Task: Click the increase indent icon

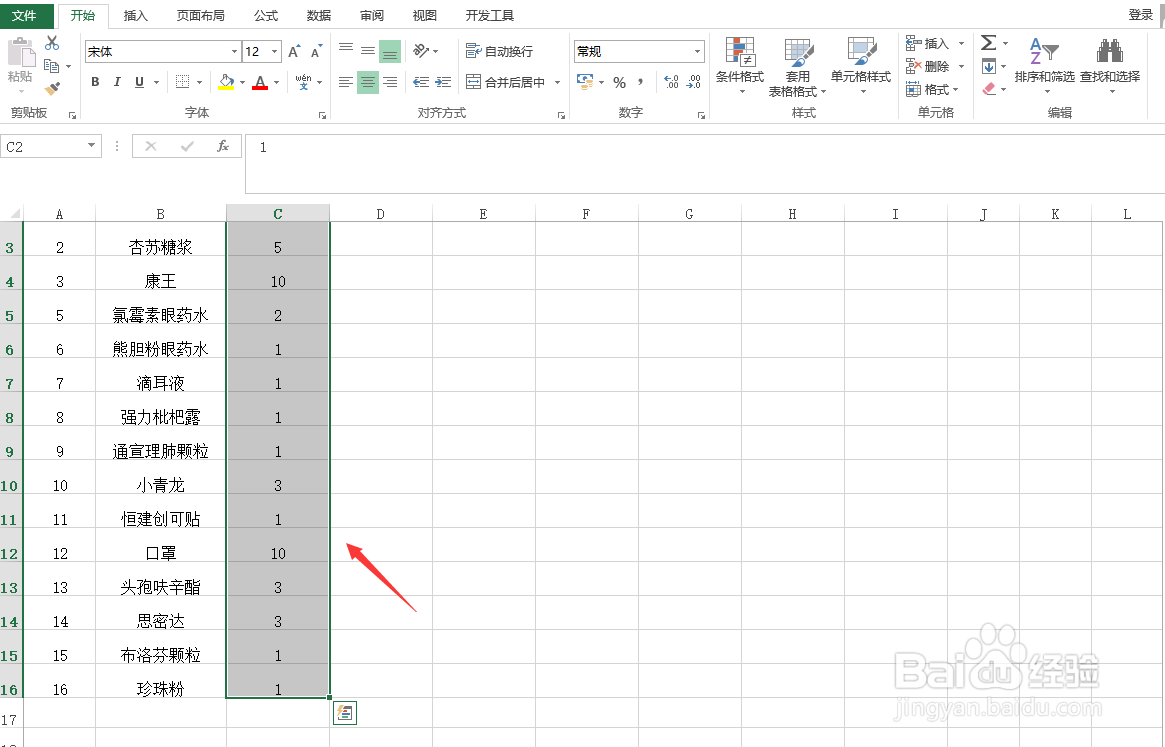Action: tap(444, 82)
